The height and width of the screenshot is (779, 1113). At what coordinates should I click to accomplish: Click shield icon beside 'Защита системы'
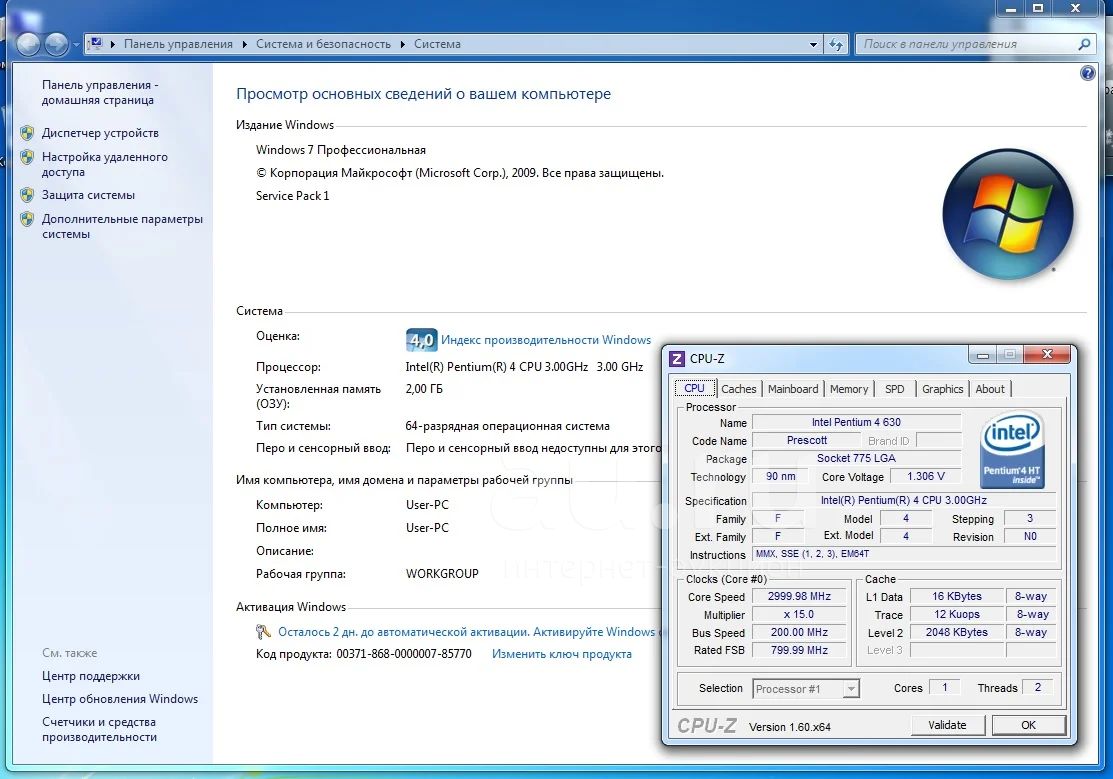click(x=27, y=195)
